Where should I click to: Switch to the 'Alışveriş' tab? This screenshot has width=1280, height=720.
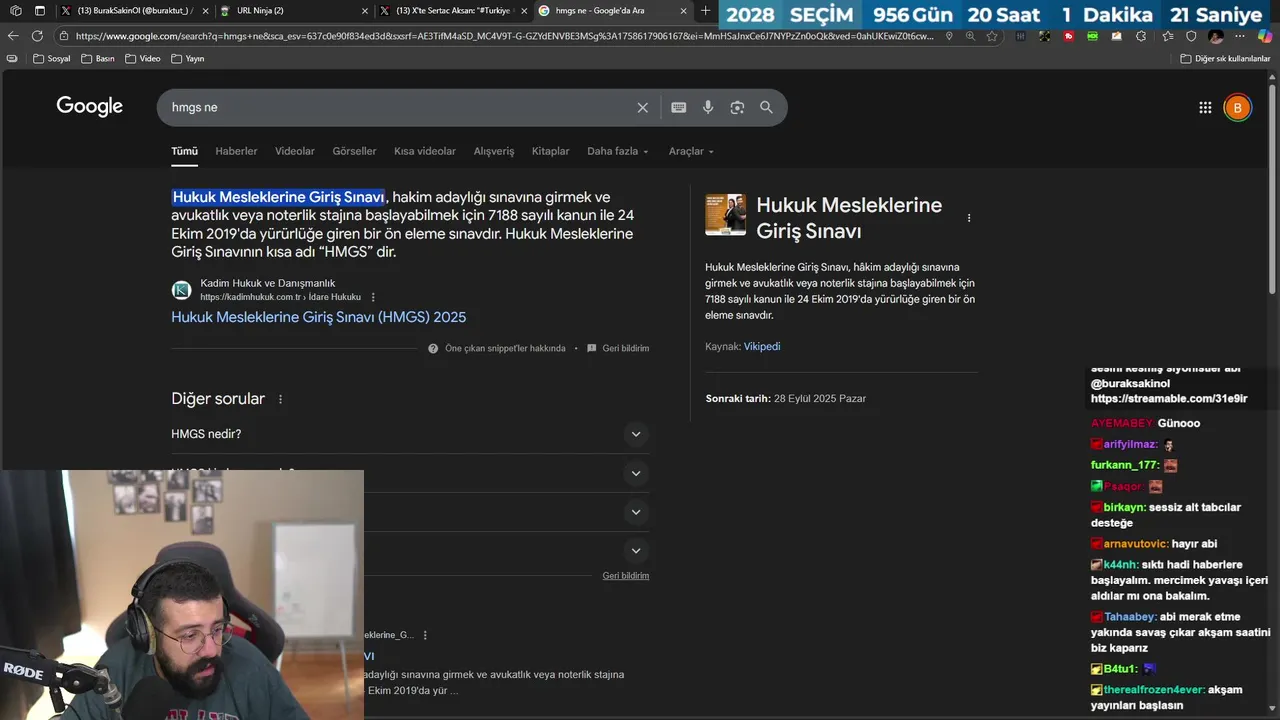pyautogui.click(x=494, y=151)
